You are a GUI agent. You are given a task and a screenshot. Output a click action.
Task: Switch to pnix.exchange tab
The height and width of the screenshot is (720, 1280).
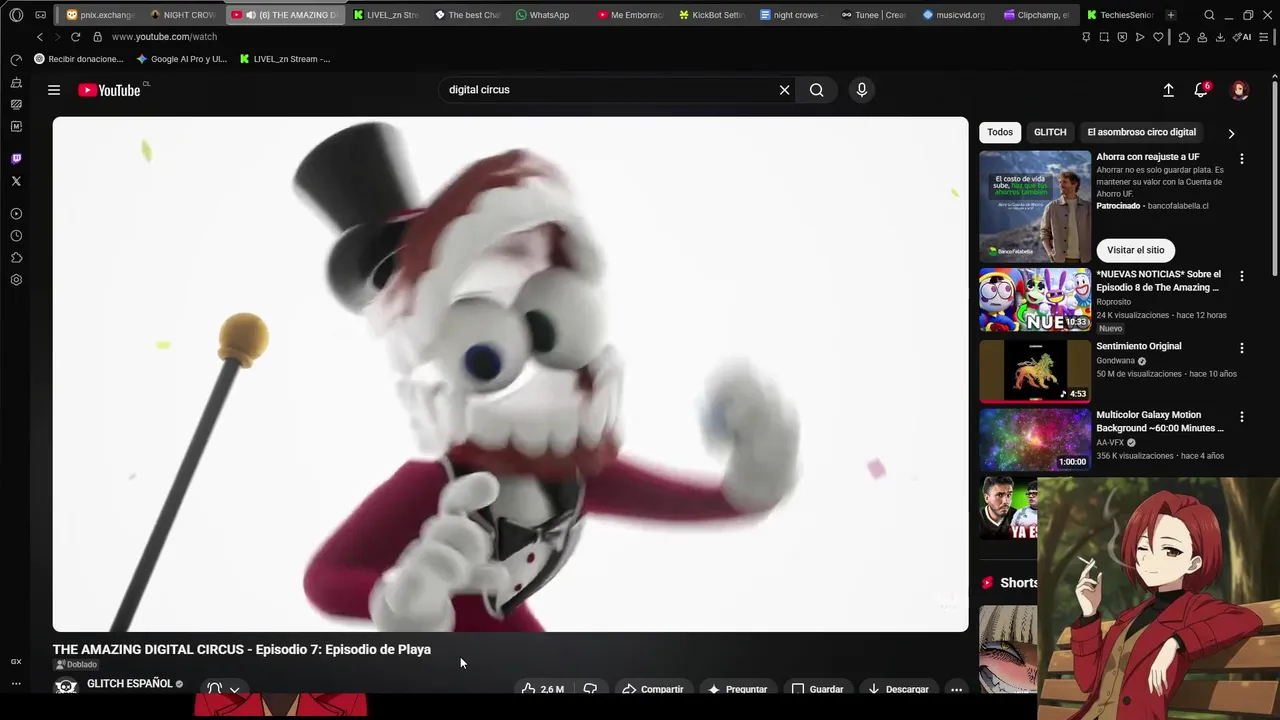100,15
